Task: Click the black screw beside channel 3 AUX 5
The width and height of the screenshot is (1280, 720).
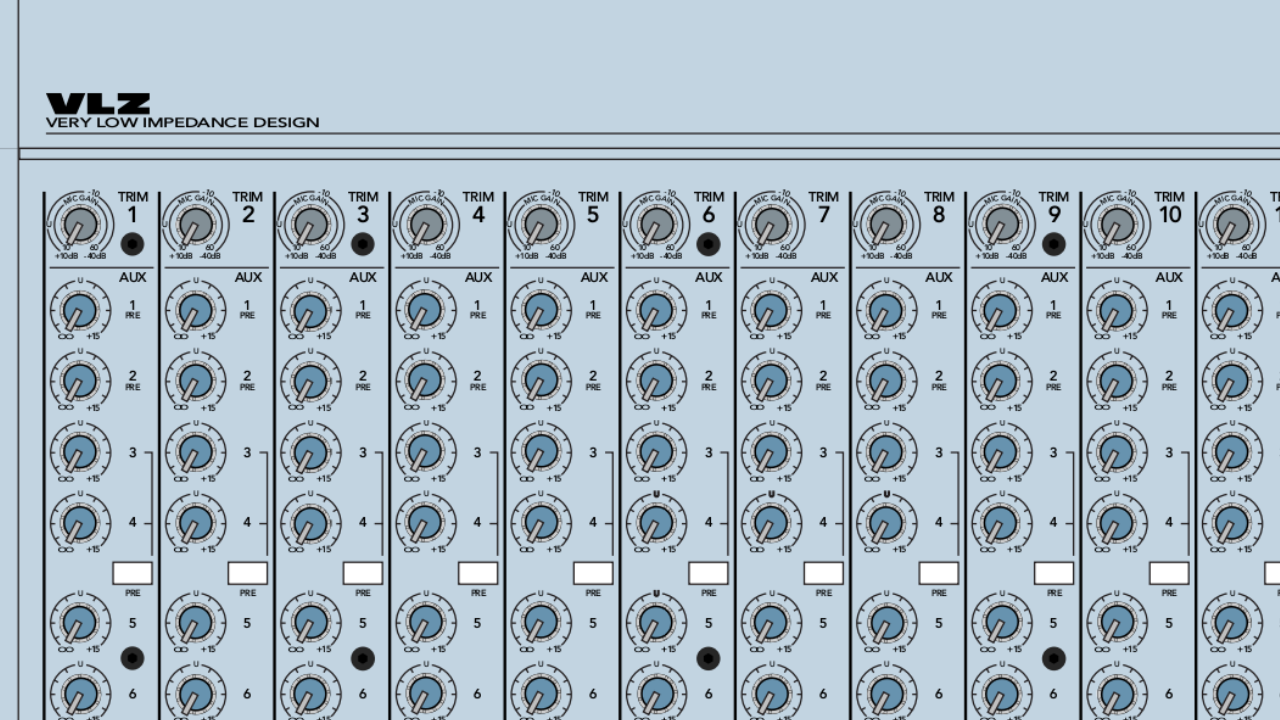Action: point(363,658)
